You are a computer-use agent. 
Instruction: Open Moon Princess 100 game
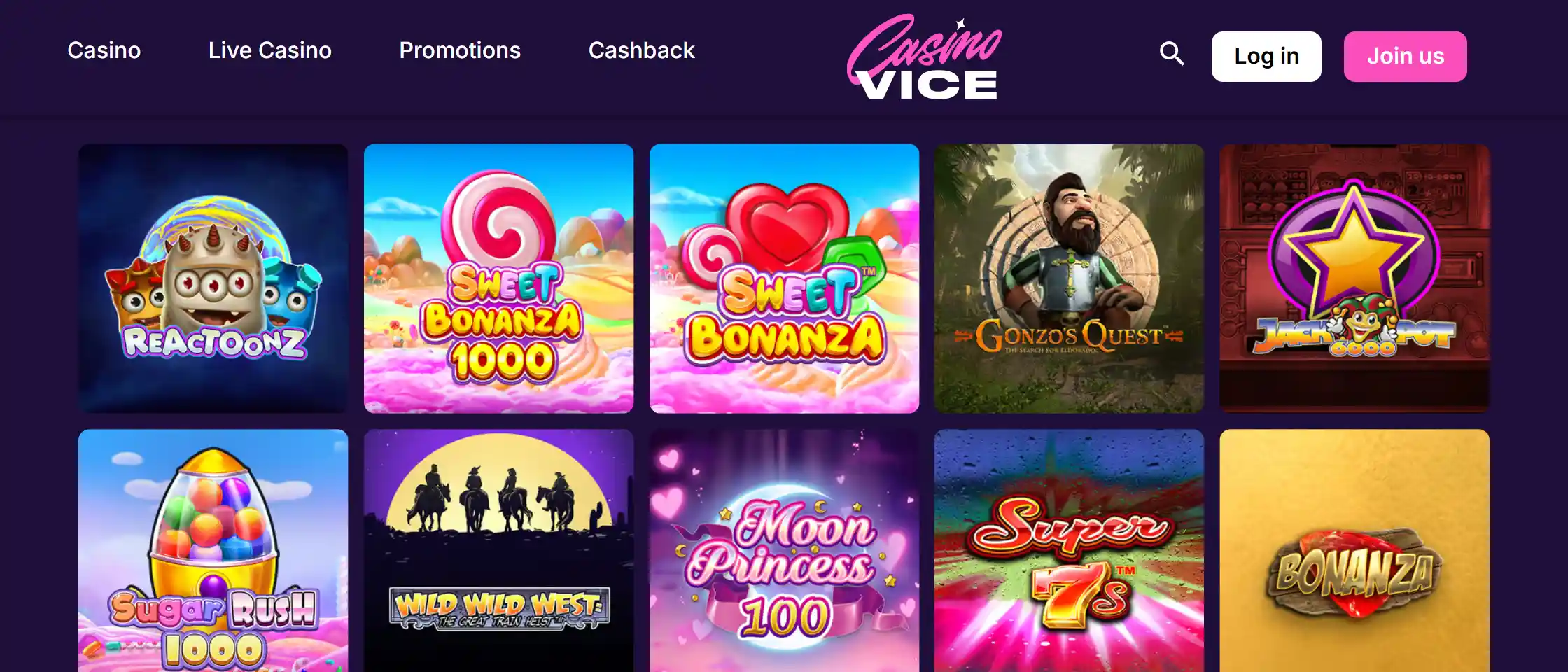pyautogui.click(x=785, y=551)
